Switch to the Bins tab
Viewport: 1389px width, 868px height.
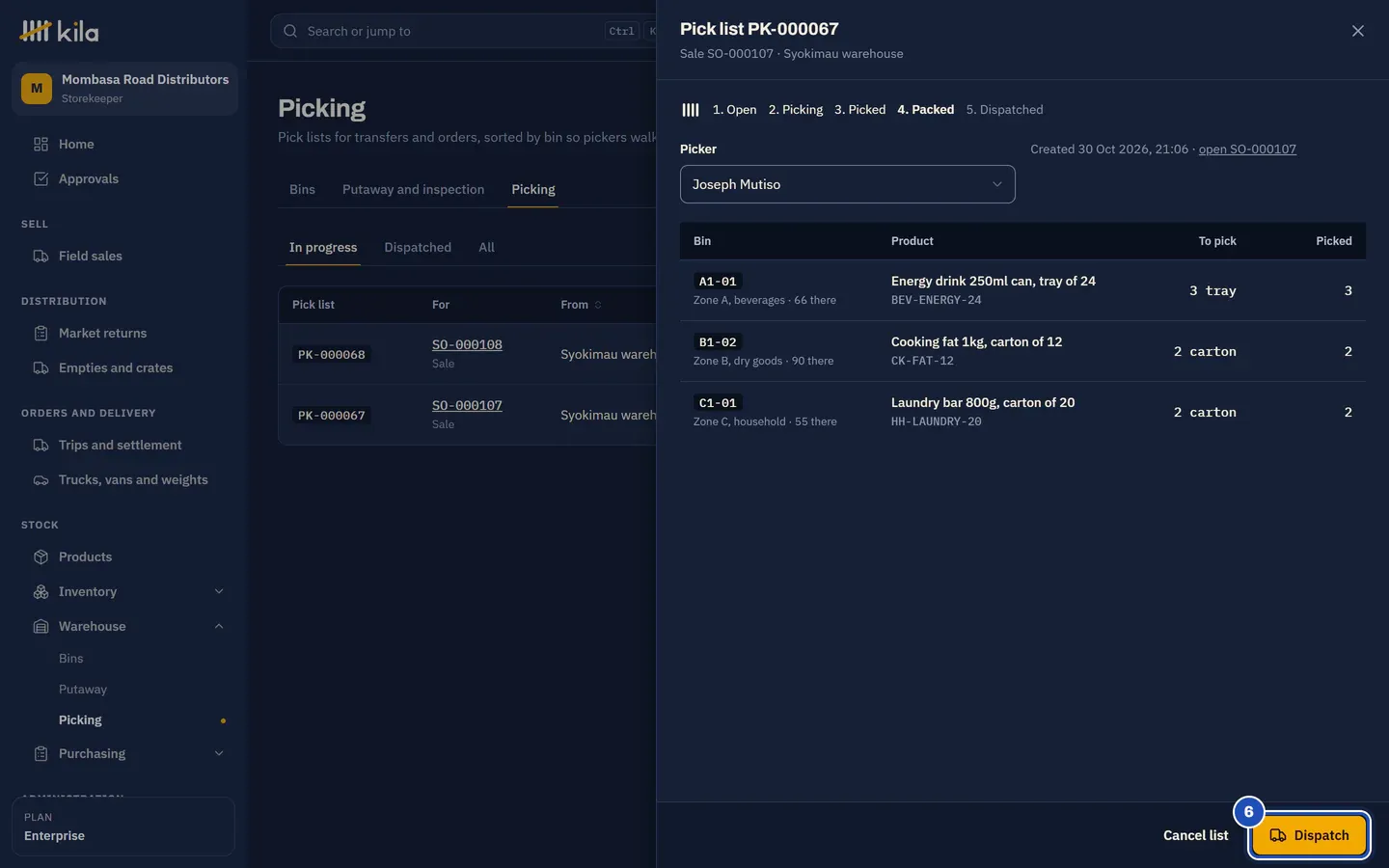pos(302,190)
